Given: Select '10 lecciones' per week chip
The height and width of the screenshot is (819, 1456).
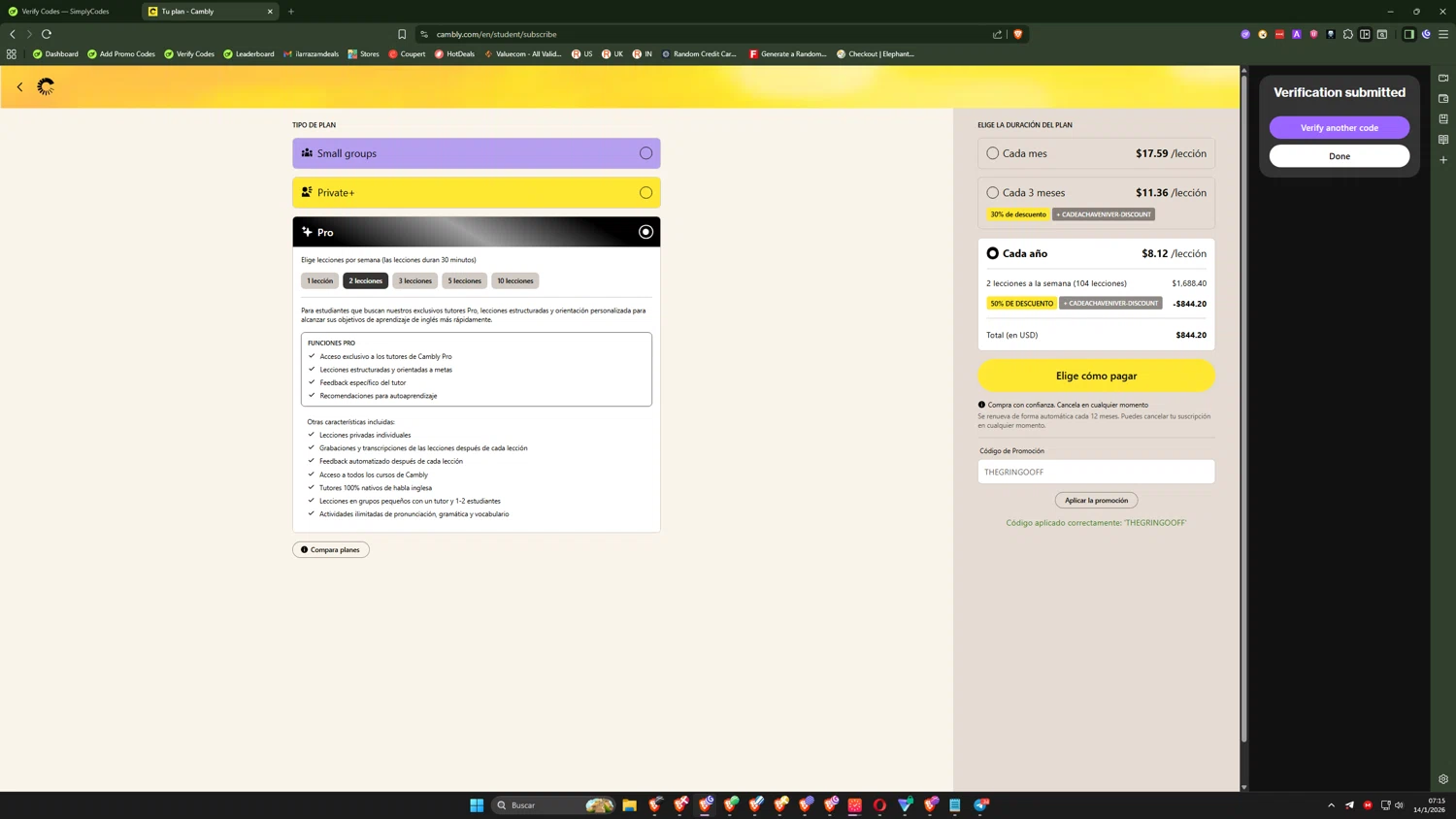Looking at the screenshot, I should pyautogui.click(x=515, y=280).
